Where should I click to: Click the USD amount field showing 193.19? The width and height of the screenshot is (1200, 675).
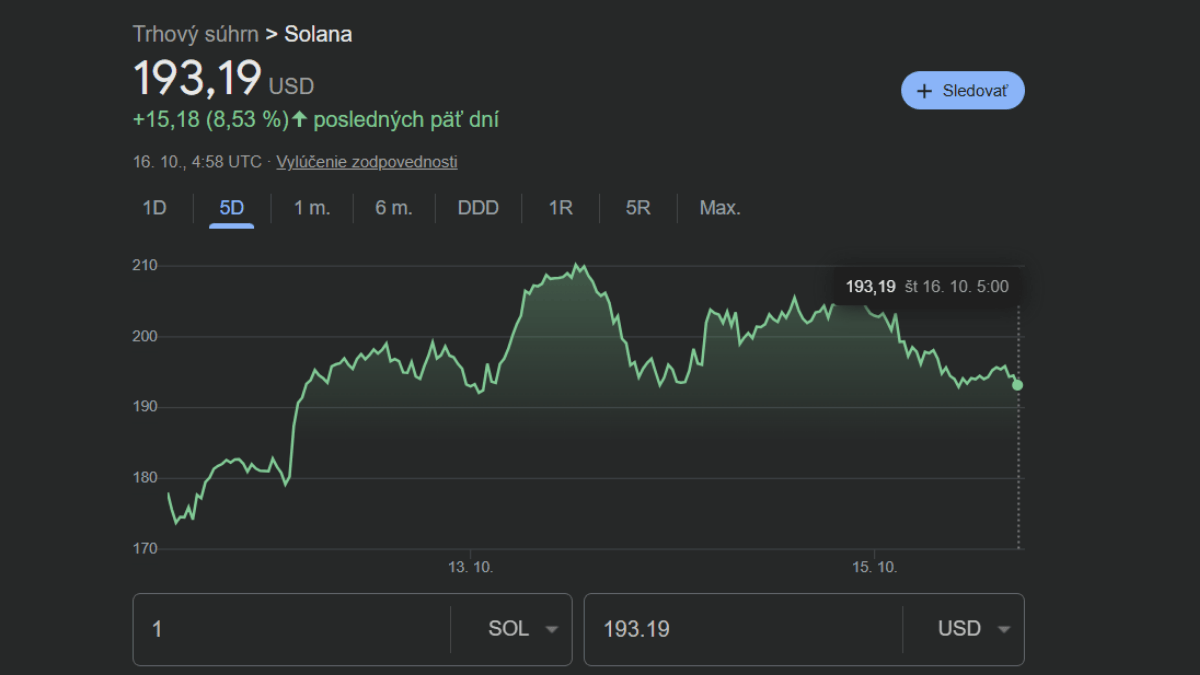(x=743, y=629)
